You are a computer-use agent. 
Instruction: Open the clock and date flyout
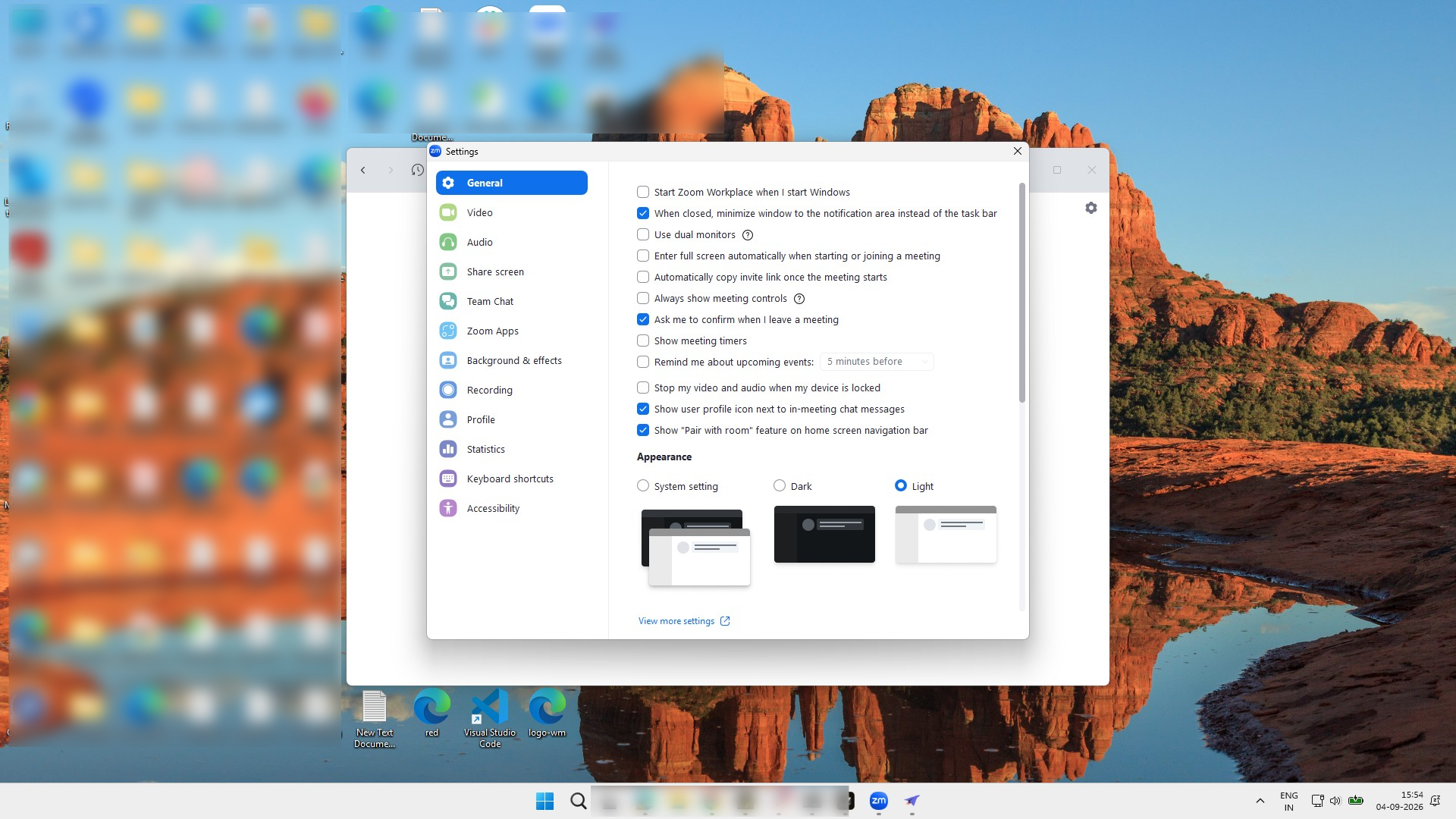(1400, 801)
